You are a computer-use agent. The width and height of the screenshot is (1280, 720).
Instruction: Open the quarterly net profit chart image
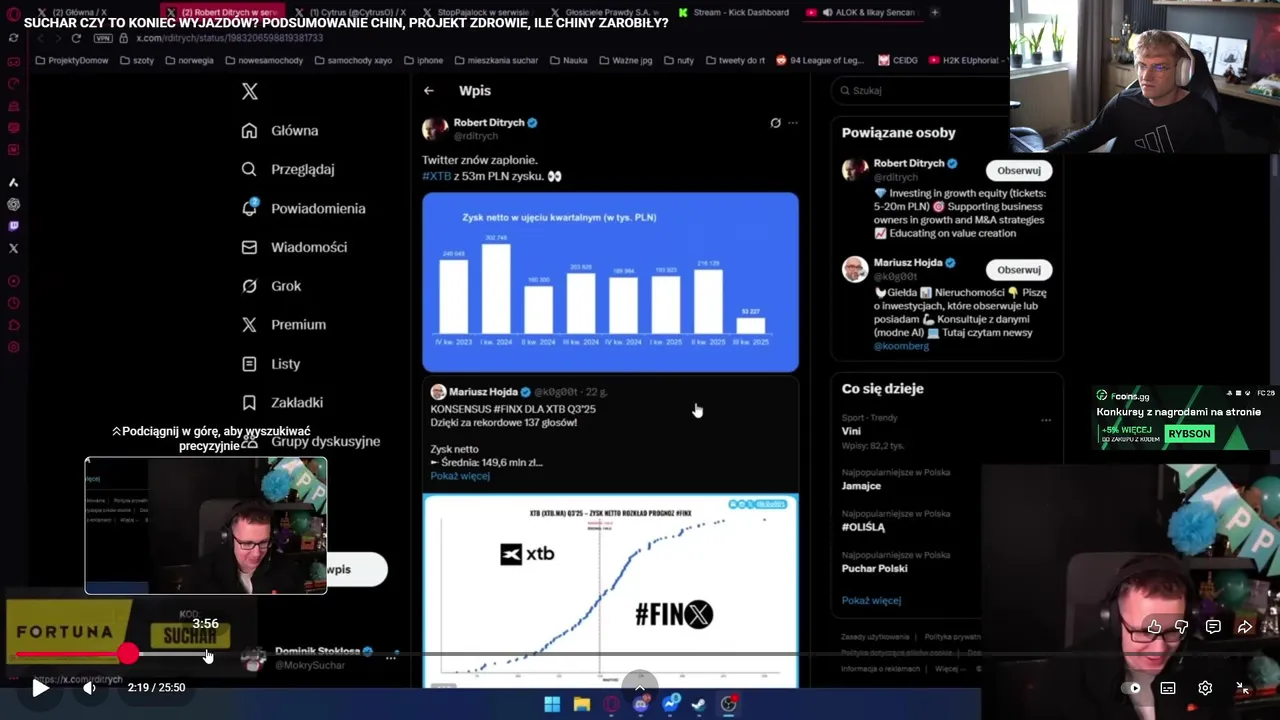(x=610, y=282)
